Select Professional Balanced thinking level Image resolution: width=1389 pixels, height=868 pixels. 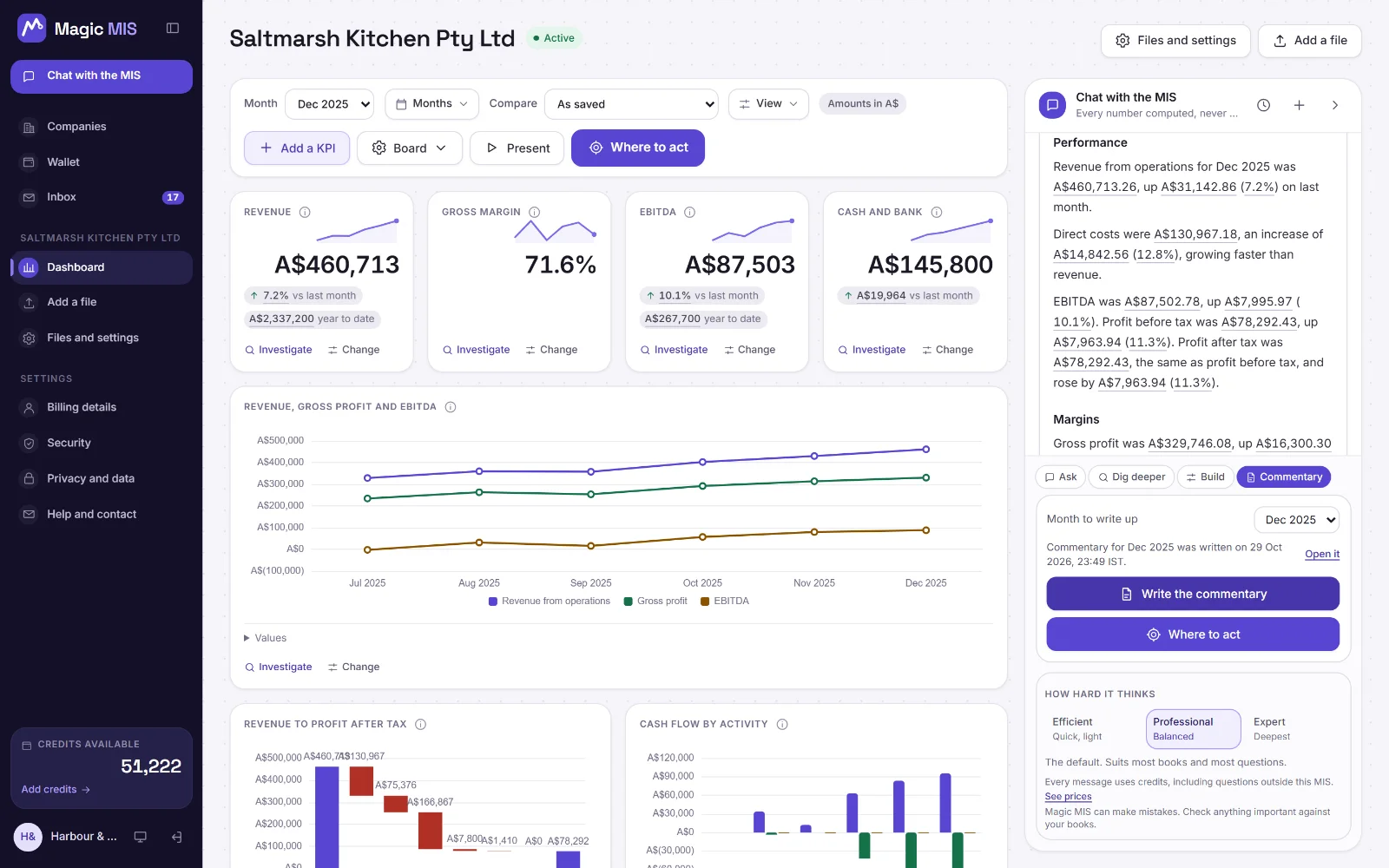(x=1194, y=729)
